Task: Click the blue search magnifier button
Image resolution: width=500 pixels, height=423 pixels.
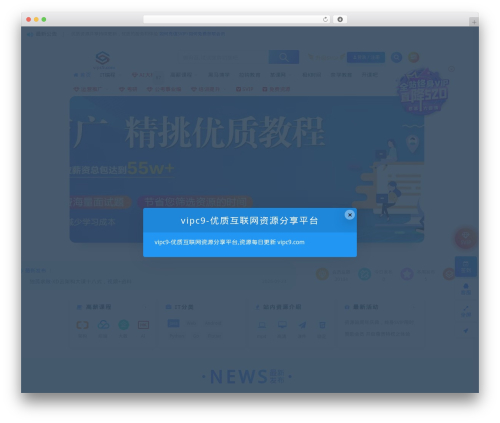Action: pyautogui.click(x=284, y=57)
